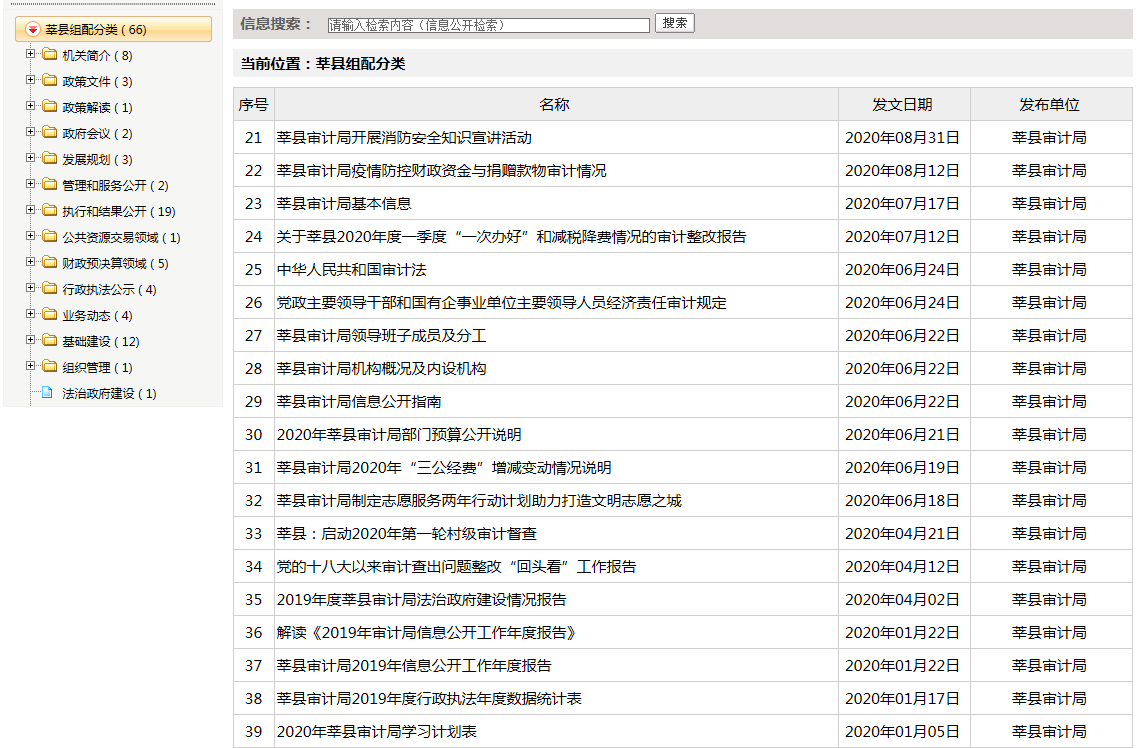Click the 序号 column header

253,105
